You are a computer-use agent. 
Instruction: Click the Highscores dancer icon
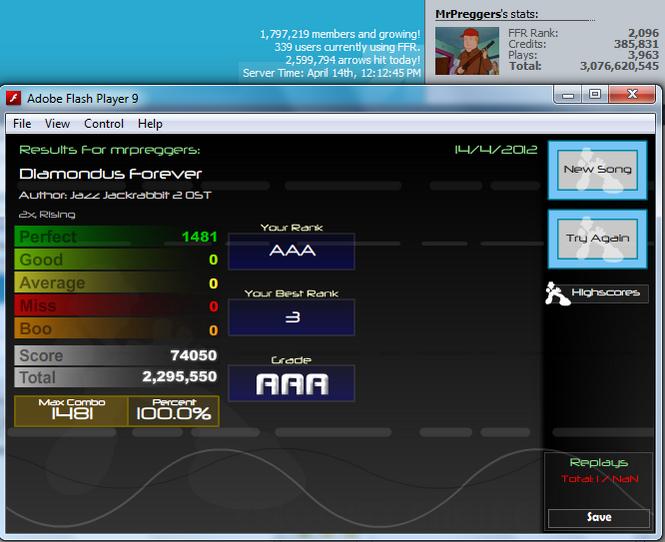(557, 293)
